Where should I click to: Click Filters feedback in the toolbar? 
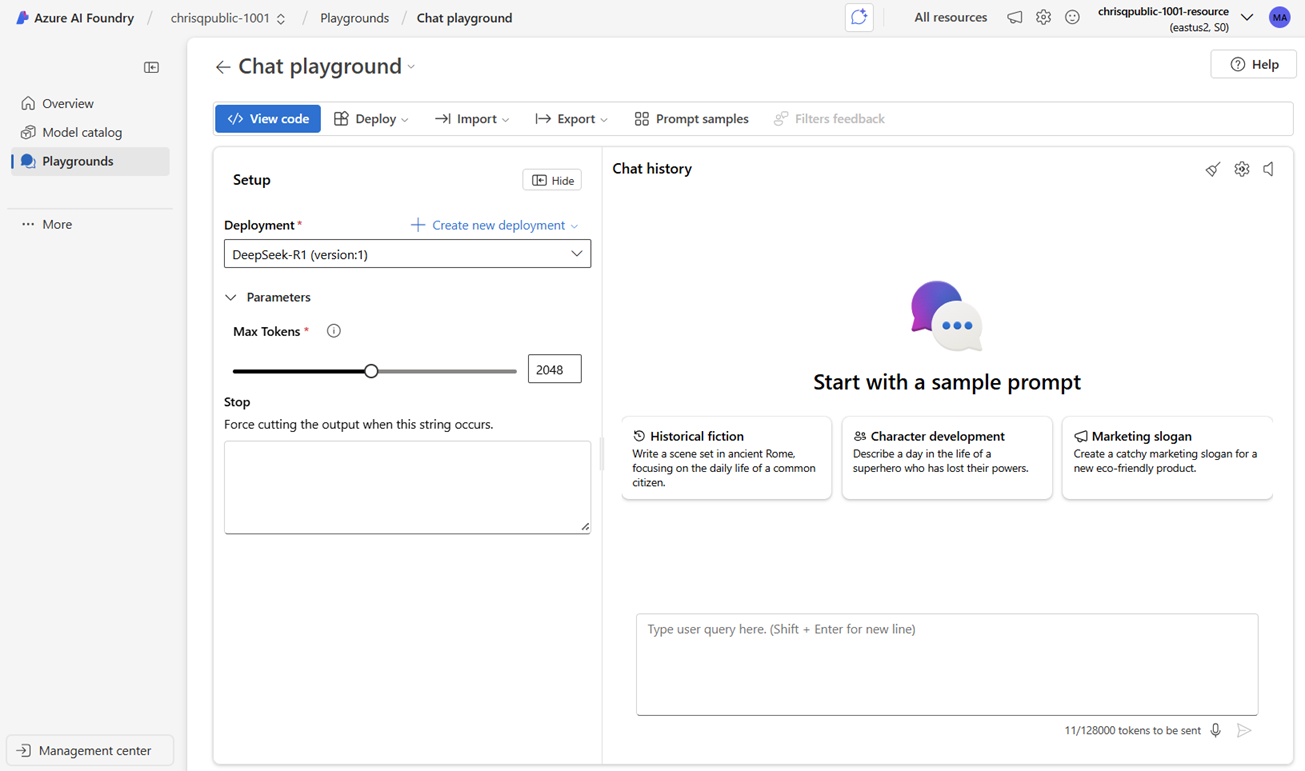[x=829, y=119]
